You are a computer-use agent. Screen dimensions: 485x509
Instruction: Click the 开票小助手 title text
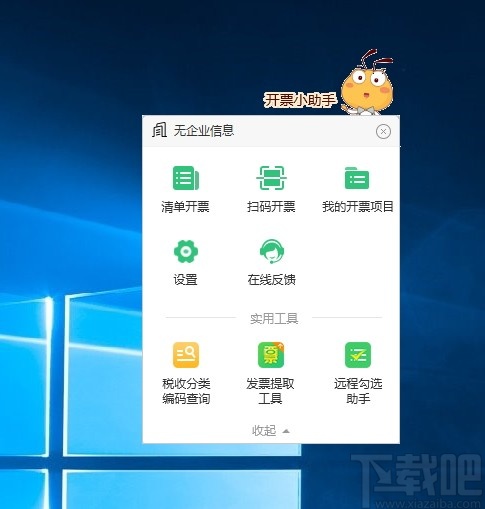click(x=300, y=100)
